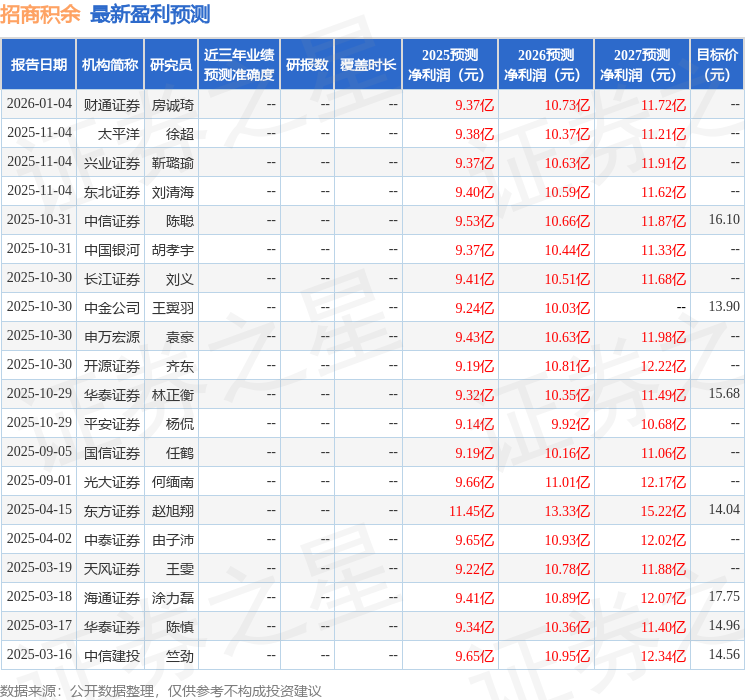Click the 目标价 column header
The image size is (745, 700).
[x=717, y=64]
